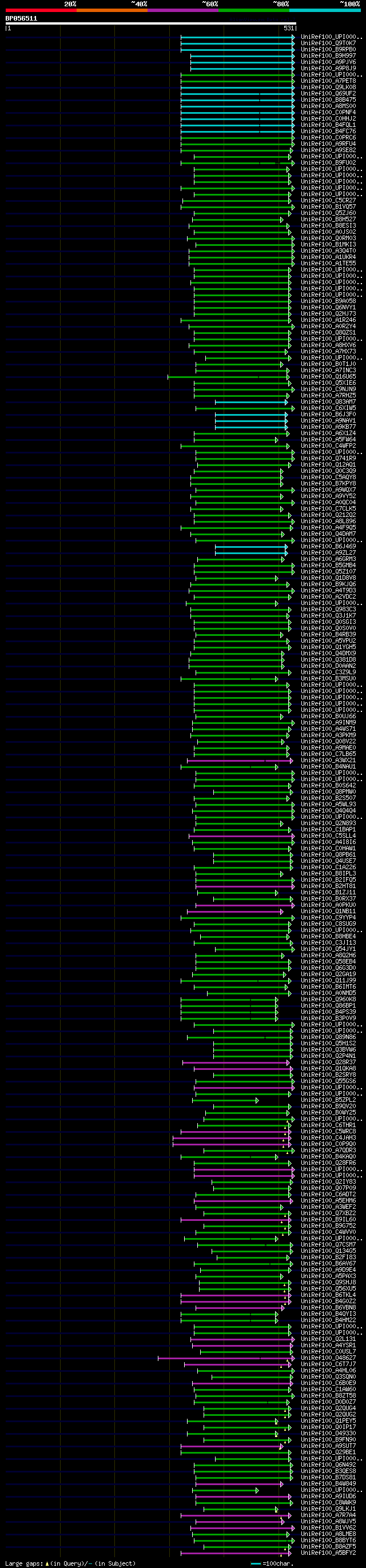Select label UniRef100_B4PS39

pyautogui.click(x=328, y=1012)
